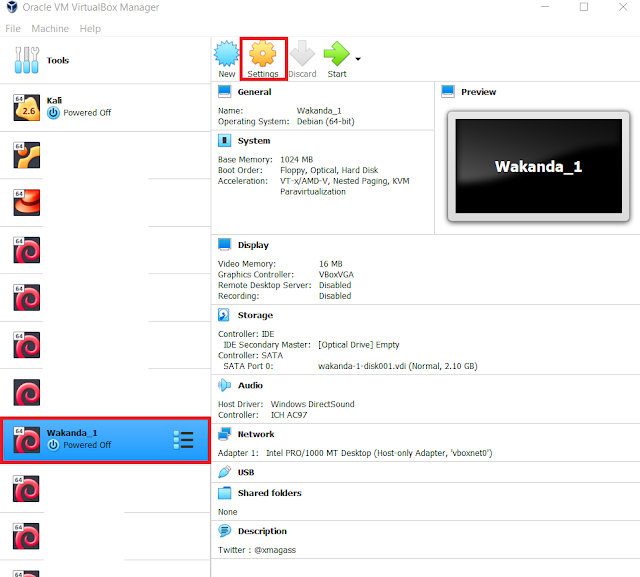Click the name value 'Wakanda_1' in General
The image size is (640, 577).
(x=319, y=111)
